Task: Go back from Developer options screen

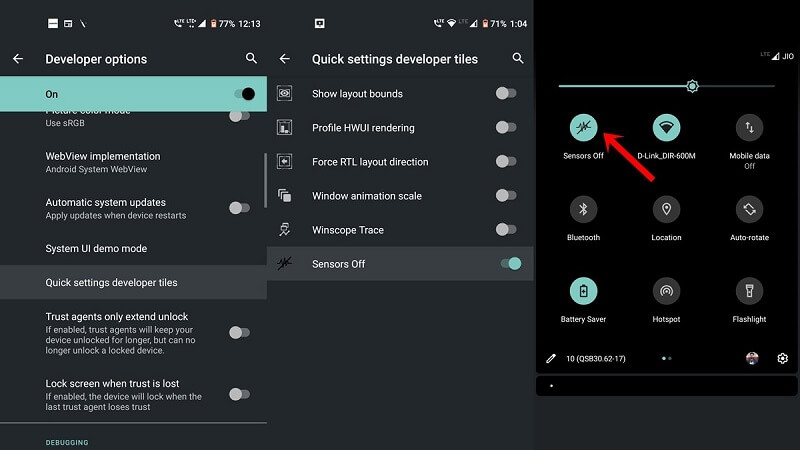Action: (x=18, y=59)
